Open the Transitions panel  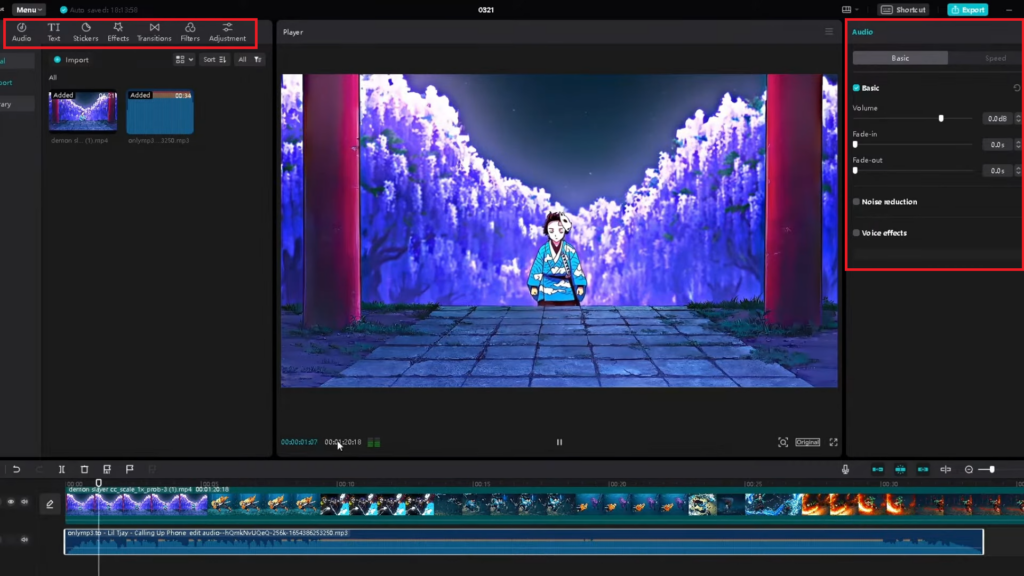click(155, 32)
